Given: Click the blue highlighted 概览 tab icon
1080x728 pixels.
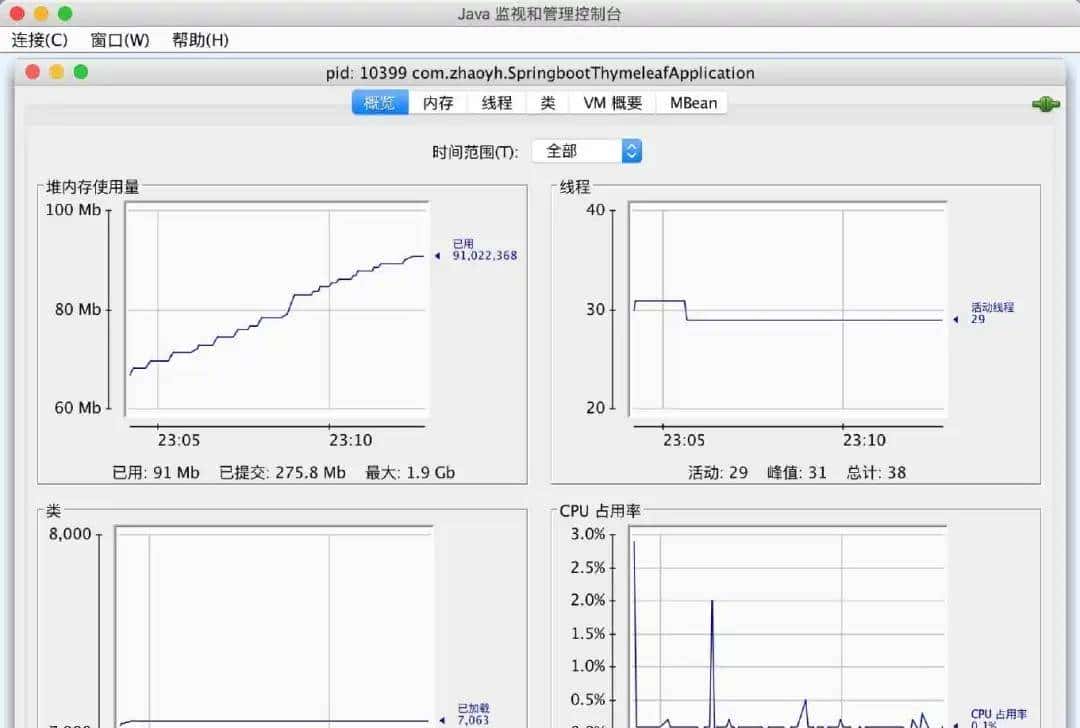Looking at the screenshot, I should (x=379, y=102).
